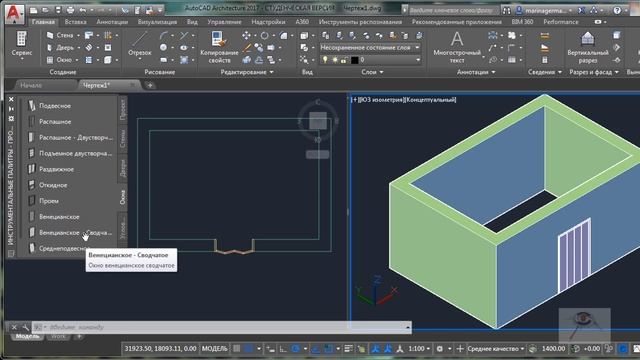
Task: Click the viewport label ЮЗ изометрия
Action: pos(381,100)
